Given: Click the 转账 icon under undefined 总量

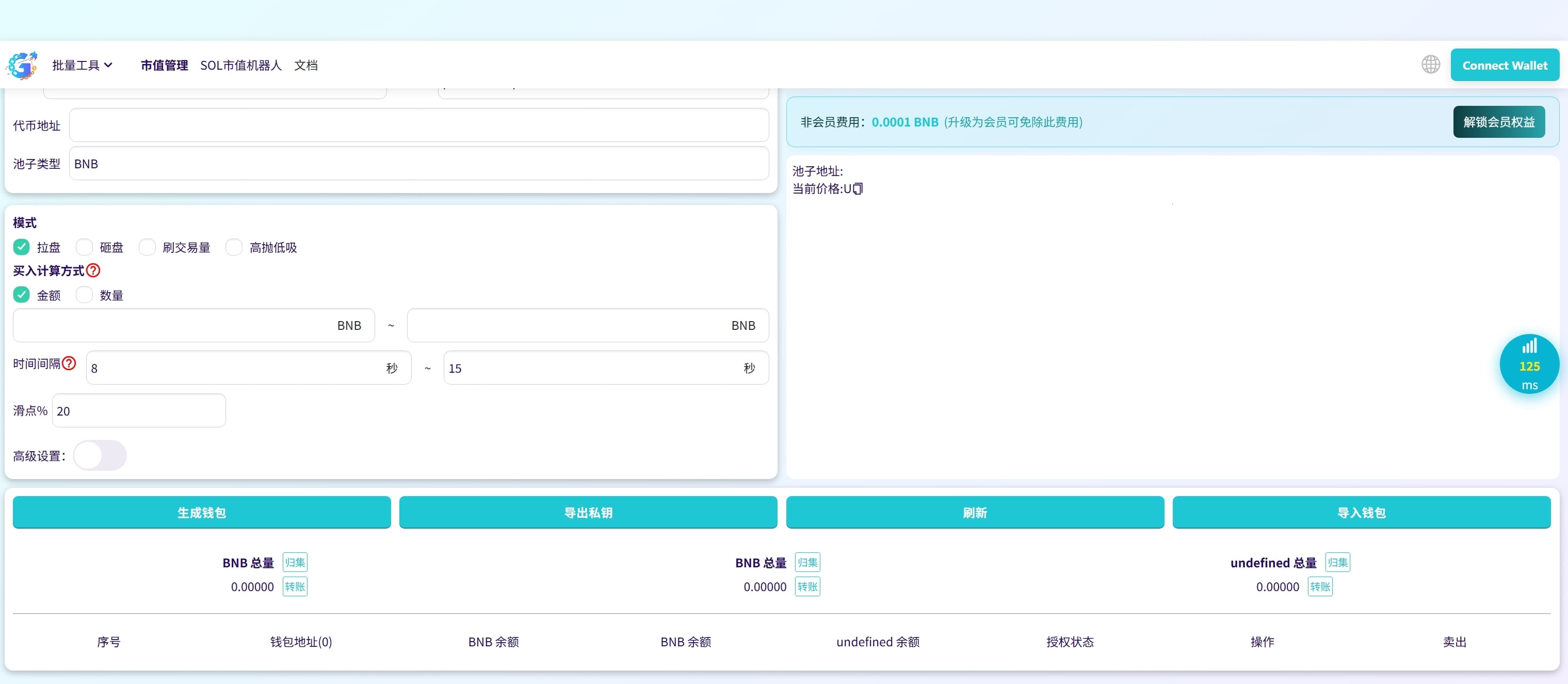Looking at the screenshot, I should [1320, 586].
